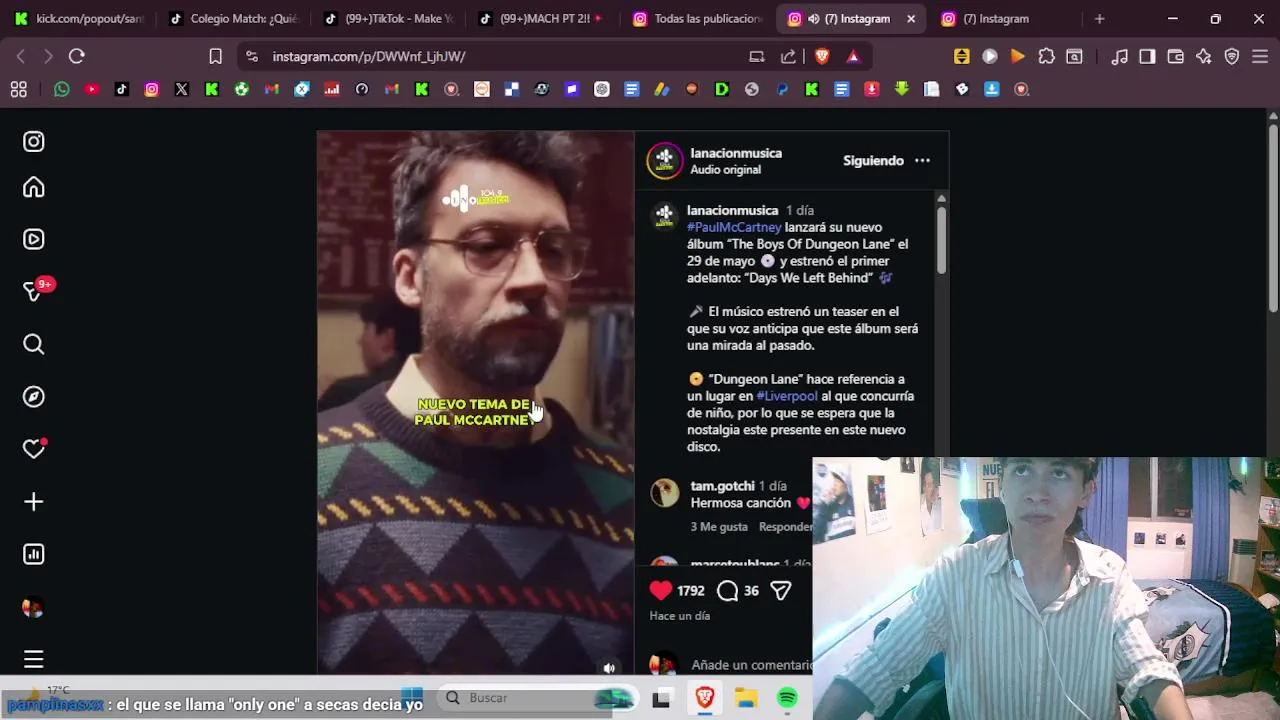Screen dimensions: 1280x720
Task: Open the music note playlist icon
Action: [x=1120, y=57]
